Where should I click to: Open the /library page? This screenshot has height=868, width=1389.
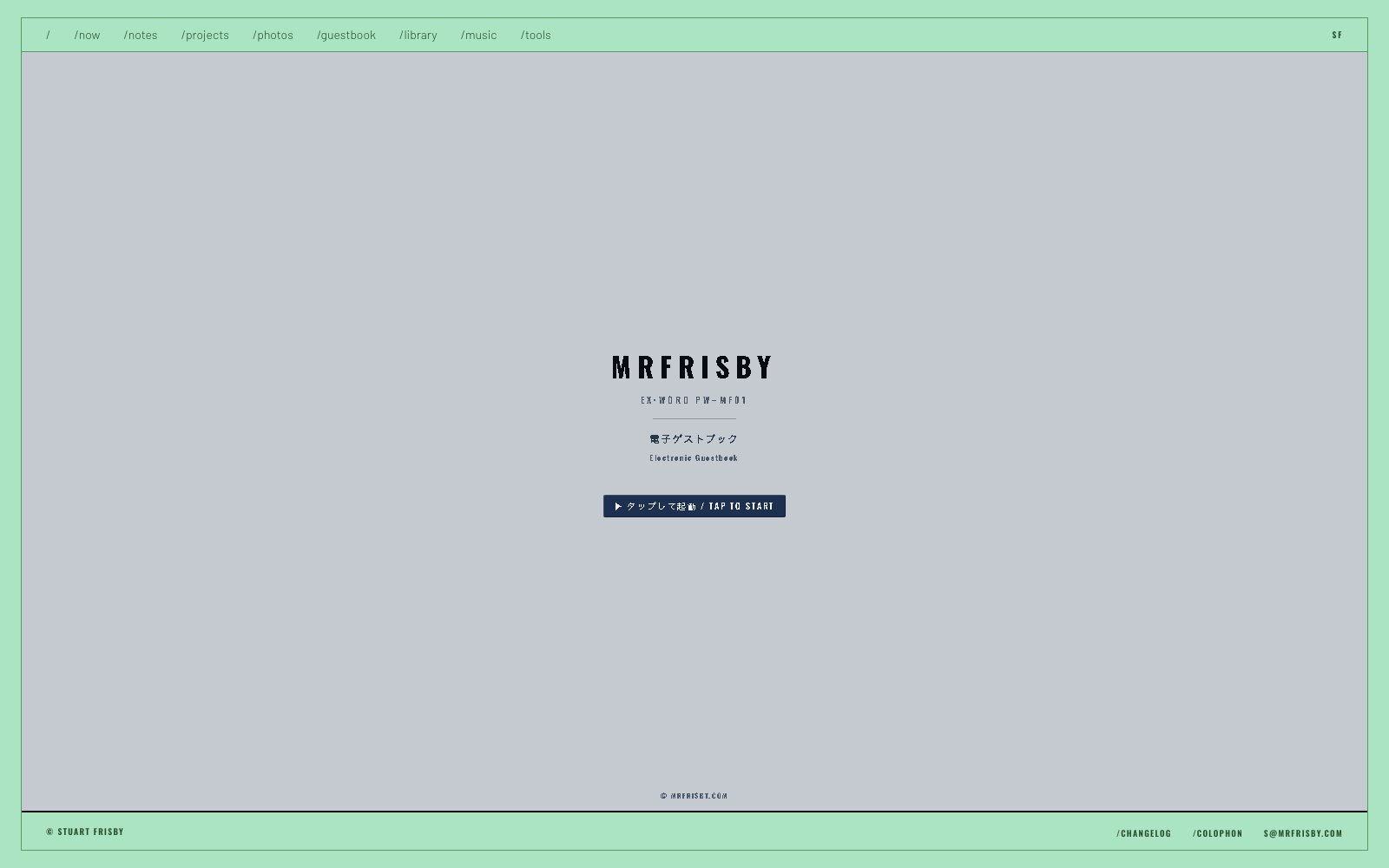click(x=418, y=36)
